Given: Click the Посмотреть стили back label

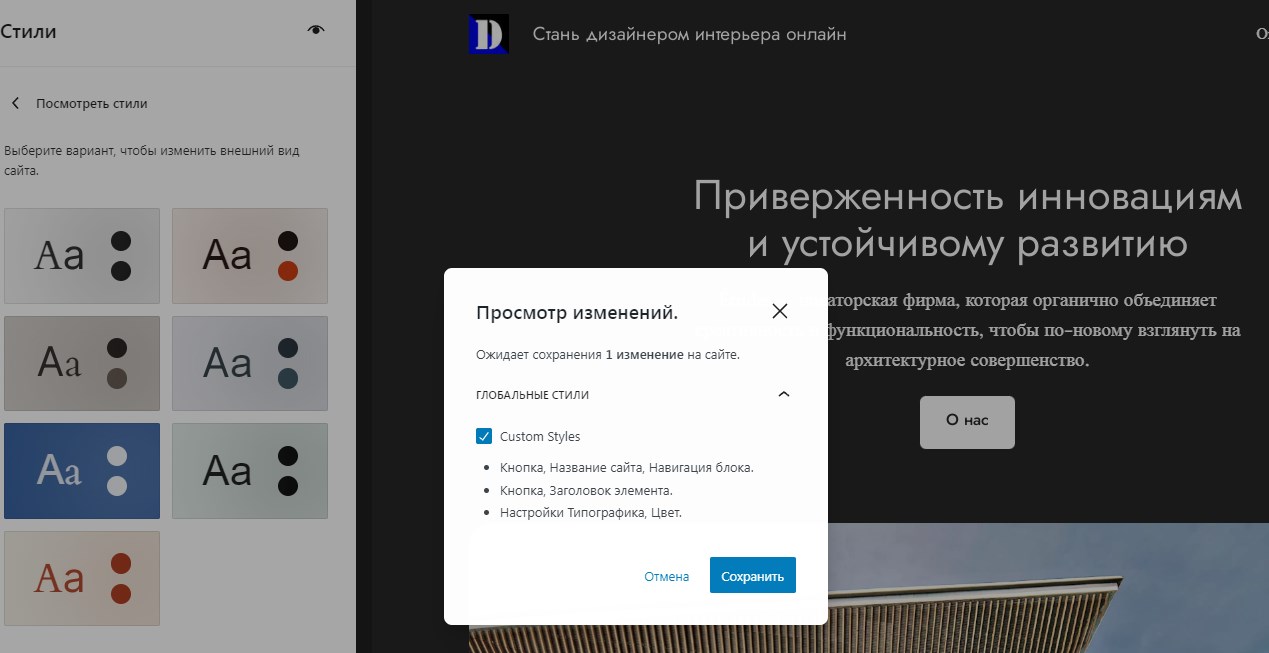Looking at the screenshot, I should coord(92,103).
